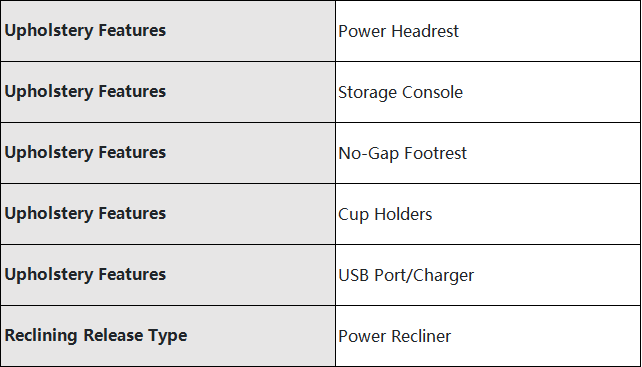This screenshot has height=367, width=642.
Task: Select Upholstery Features label beside Cup Holders
Action: point(85,214)
